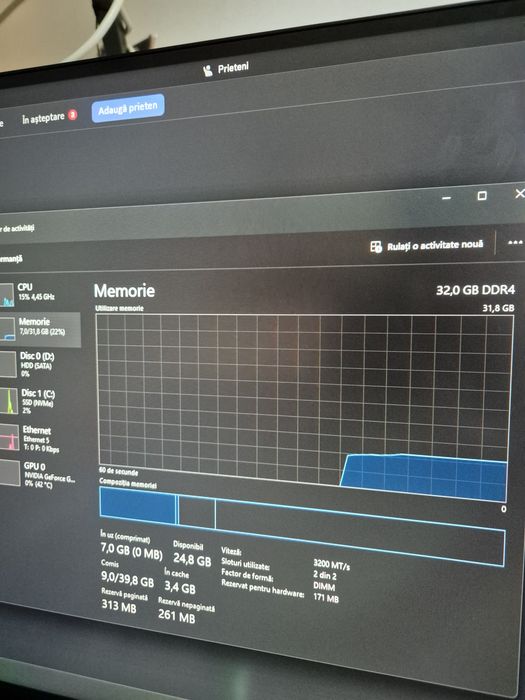Minimize the Task Manager window
The width and height of the screenshot is (525, 700).
point(446,198)
